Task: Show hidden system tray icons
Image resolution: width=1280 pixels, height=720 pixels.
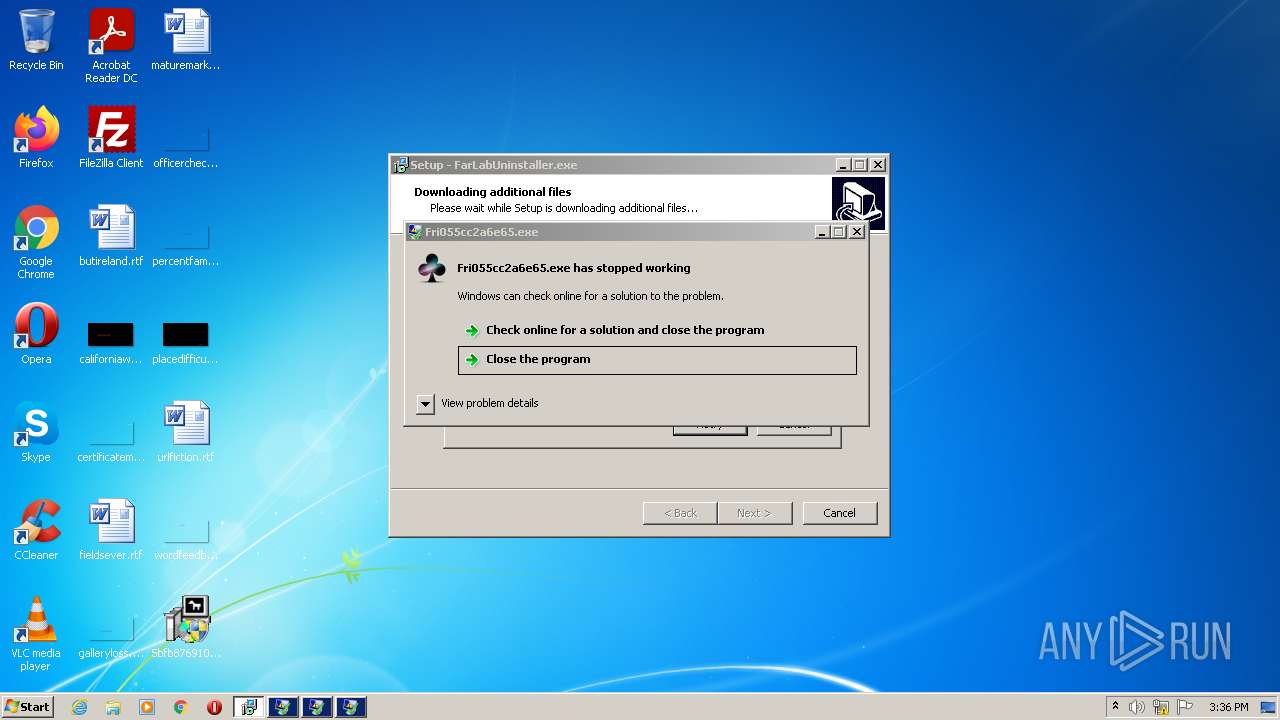Action: click(x=1115, y=707)
